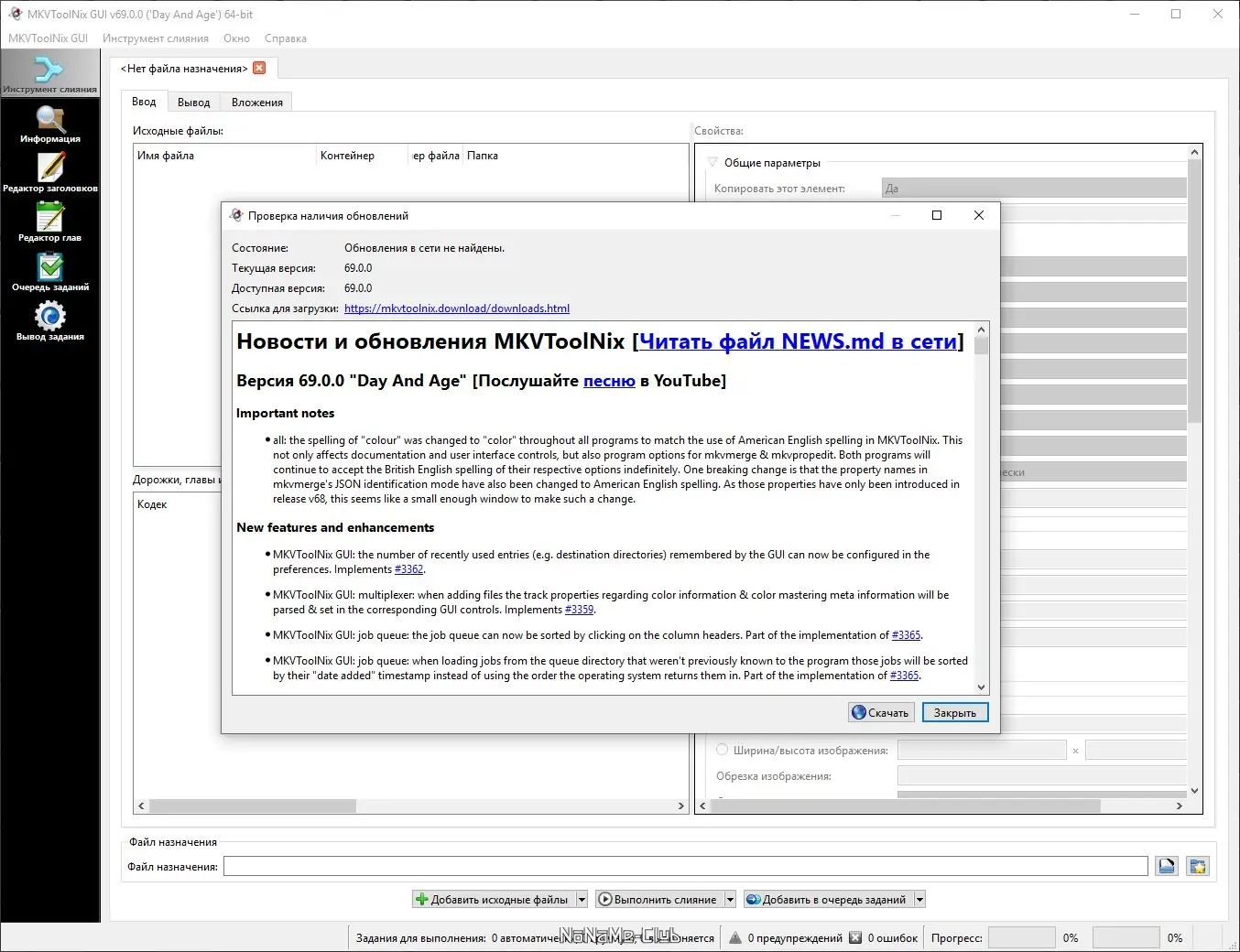
Task: Open the Копировать этот элемент combo box
Action: [x=1034, y=189]
